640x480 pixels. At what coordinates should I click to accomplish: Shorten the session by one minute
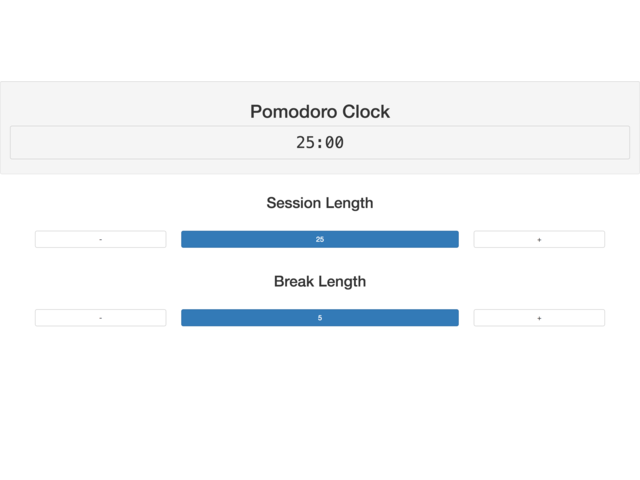tap(100, 239)
